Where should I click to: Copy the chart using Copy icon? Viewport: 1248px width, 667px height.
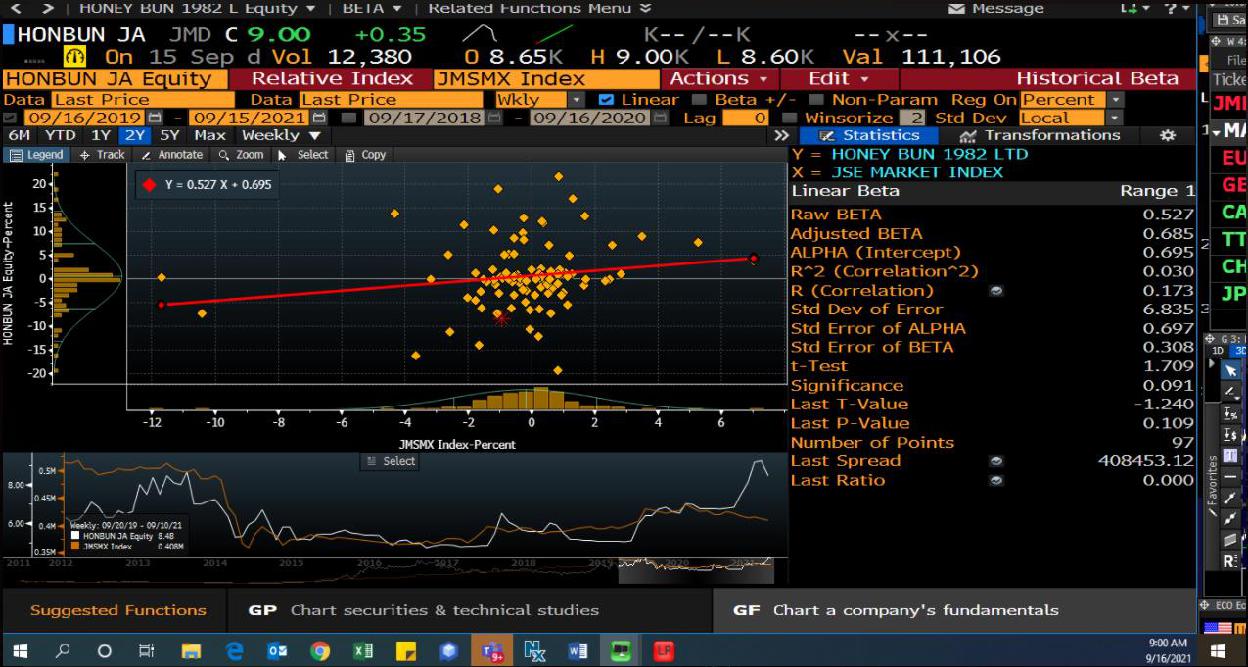366,155
